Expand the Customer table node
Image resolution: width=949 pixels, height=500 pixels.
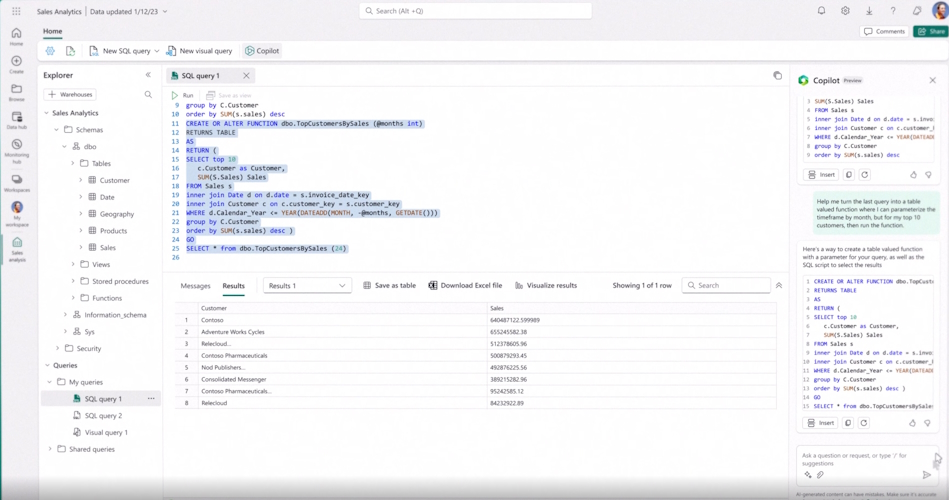click(x=81, y=181)
